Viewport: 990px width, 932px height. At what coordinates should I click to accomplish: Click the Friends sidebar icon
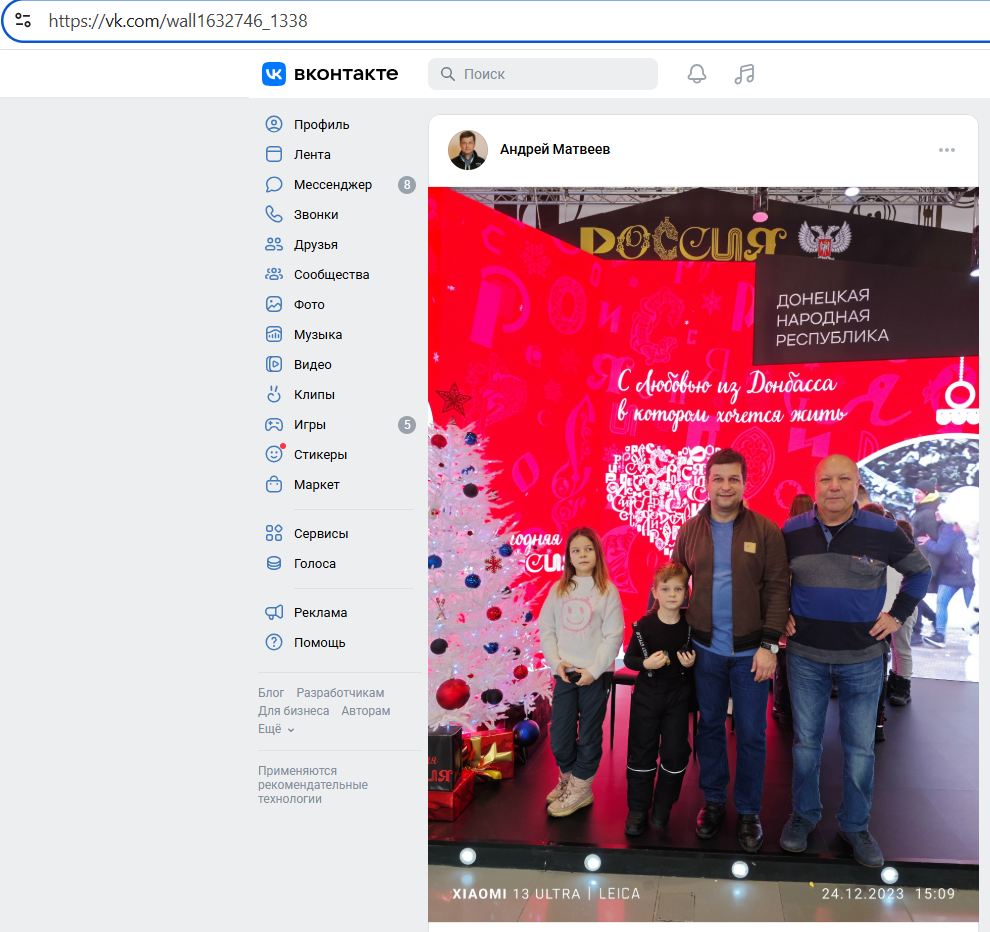tap(274, 245)
